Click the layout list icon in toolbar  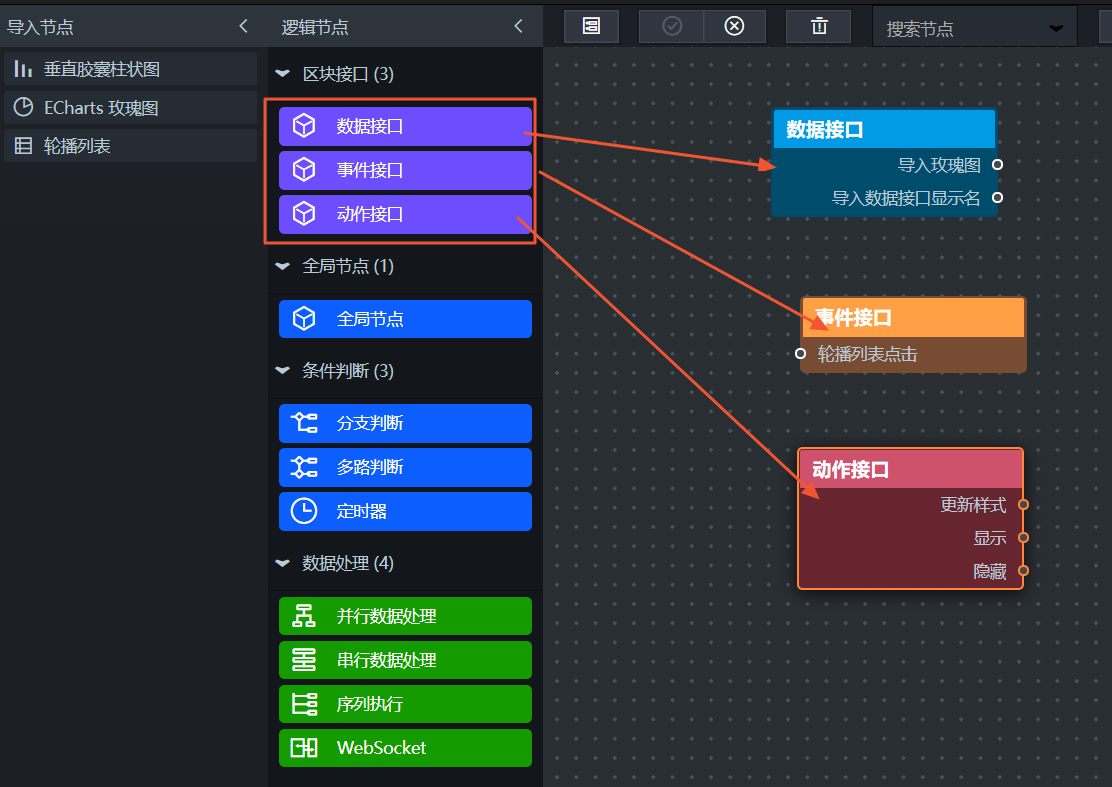point(591,27)
